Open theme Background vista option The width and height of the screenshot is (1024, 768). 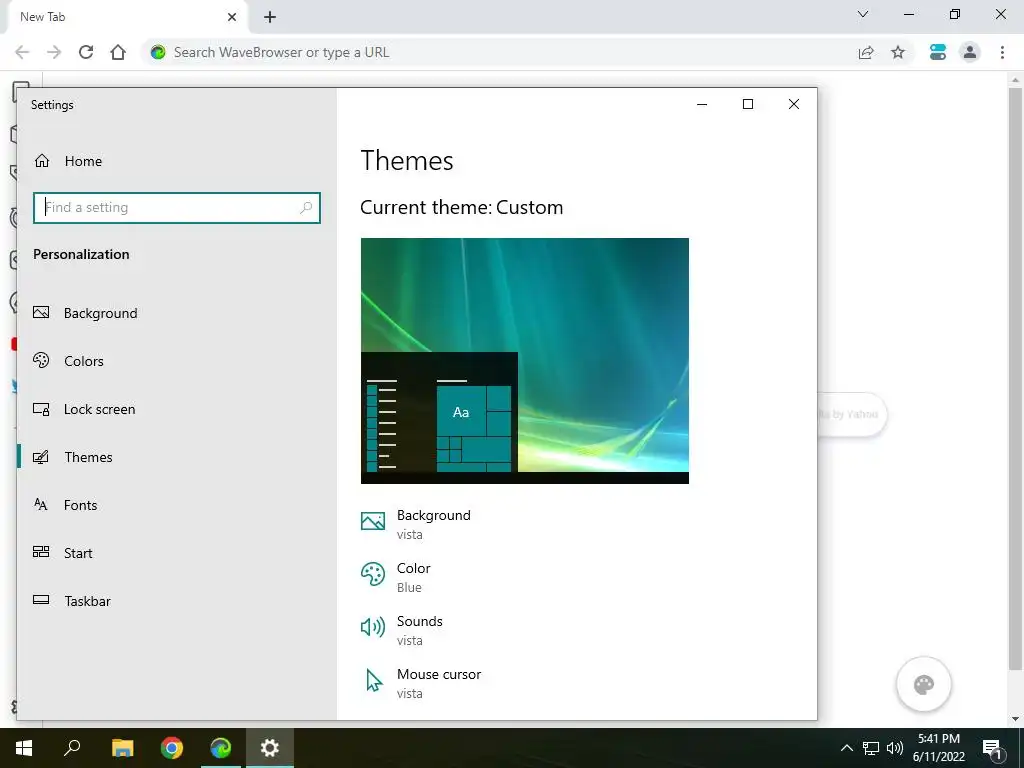tap(416, 524)
